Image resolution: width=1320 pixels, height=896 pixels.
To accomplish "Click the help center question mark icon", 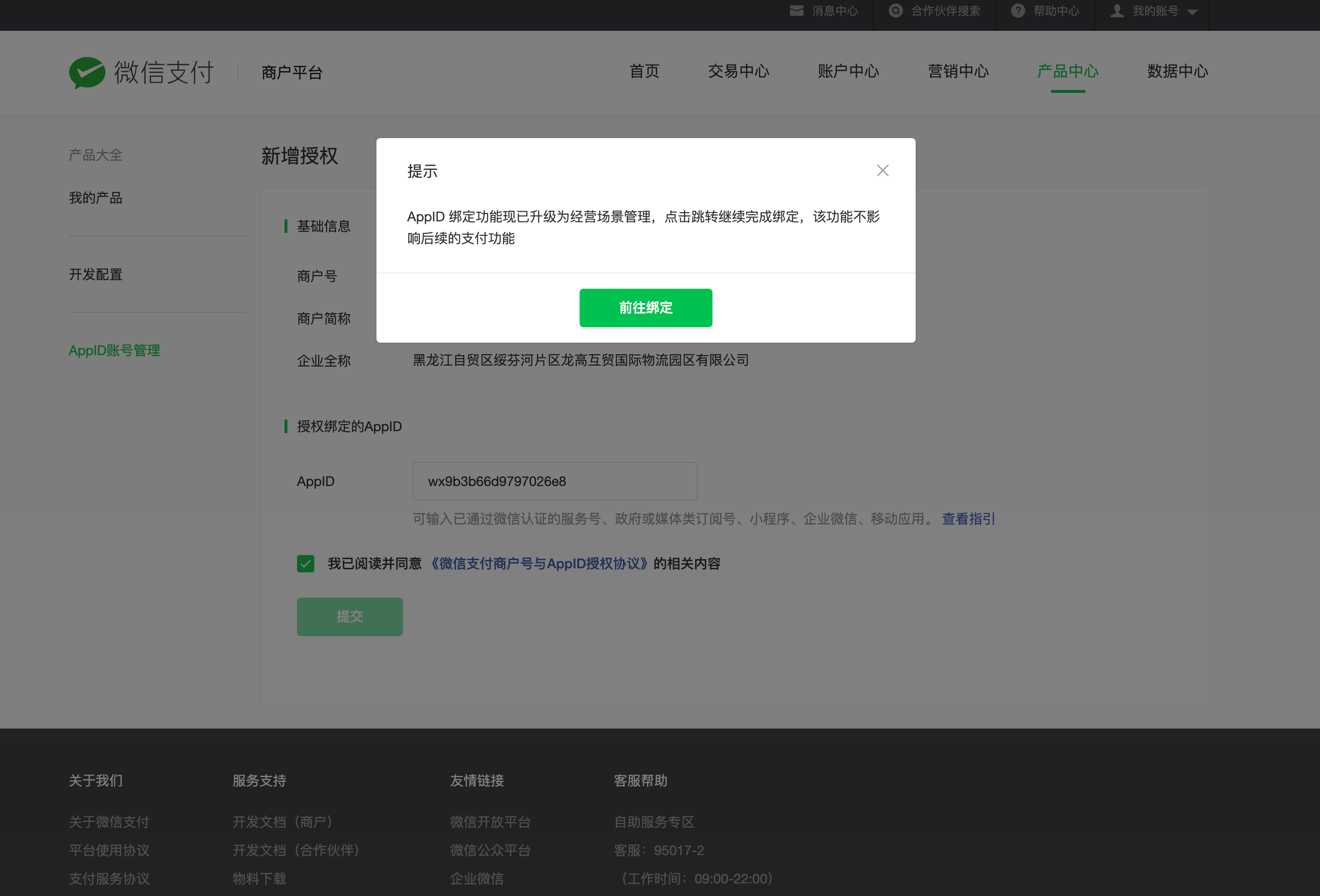I will 1017,11.
